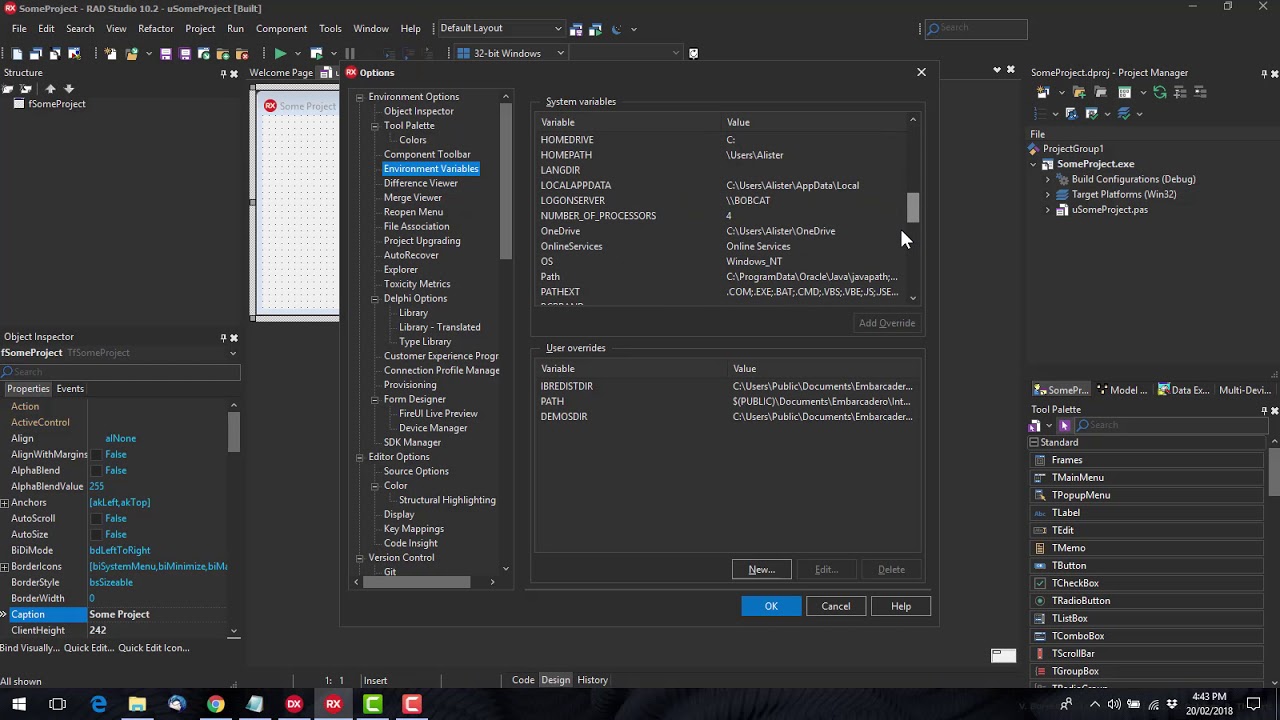Viewport: 1280px width, 720px height.
Task: Toggle the AutoScroll checkbox
Action: (x=96, y=518)
